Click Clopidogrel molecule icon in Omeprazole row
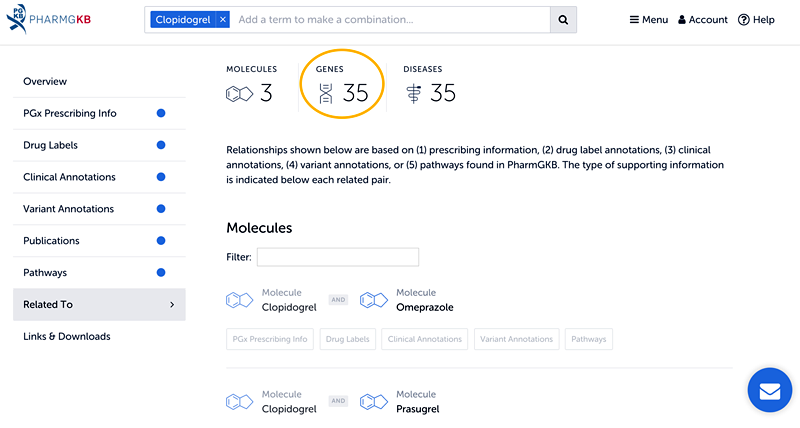Image resolution: width=800 pixels, height=428 pixels. pos(239,300)
